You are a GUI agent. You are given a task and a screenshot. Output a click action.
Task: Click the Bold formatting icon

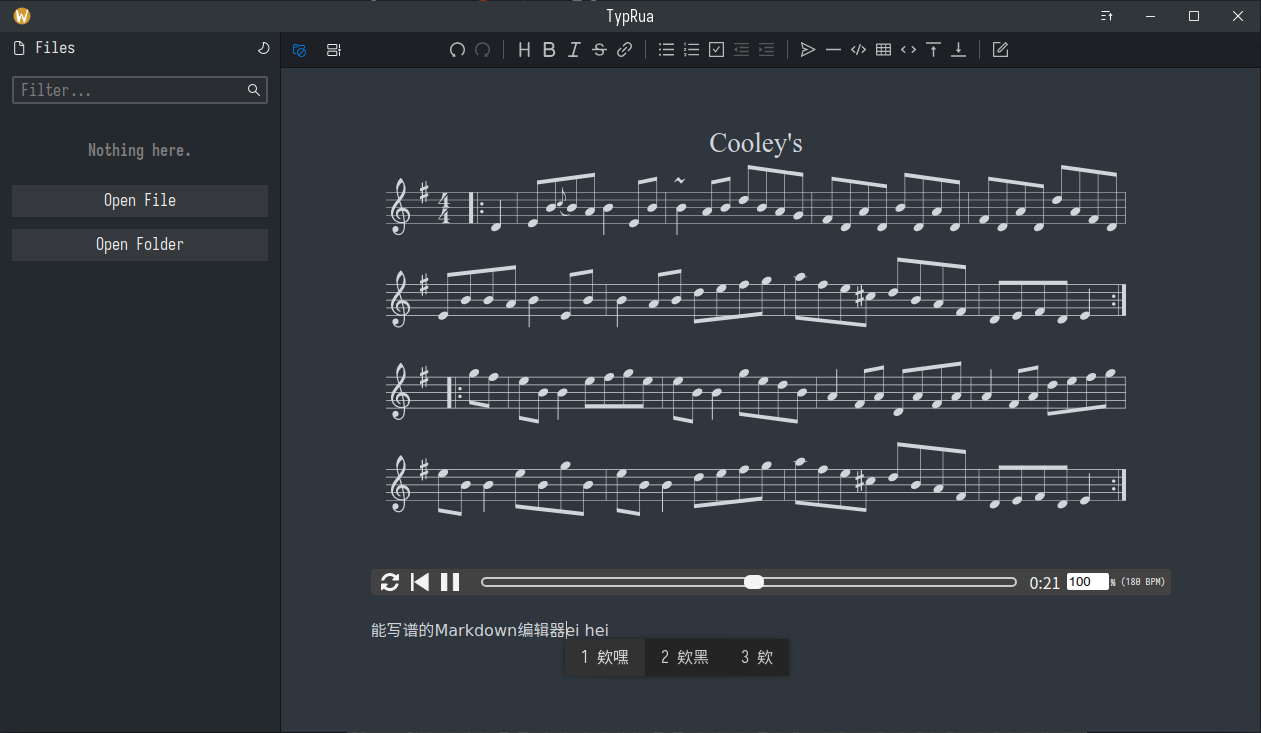click(549, 50)
